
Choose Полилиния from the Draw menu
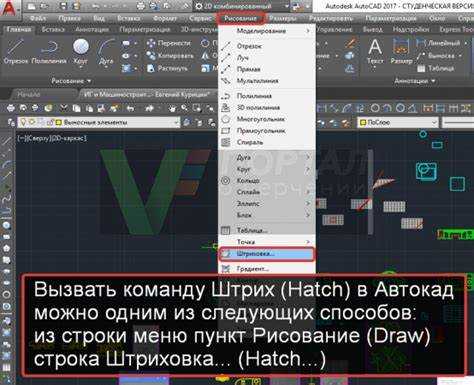[267, 96]
